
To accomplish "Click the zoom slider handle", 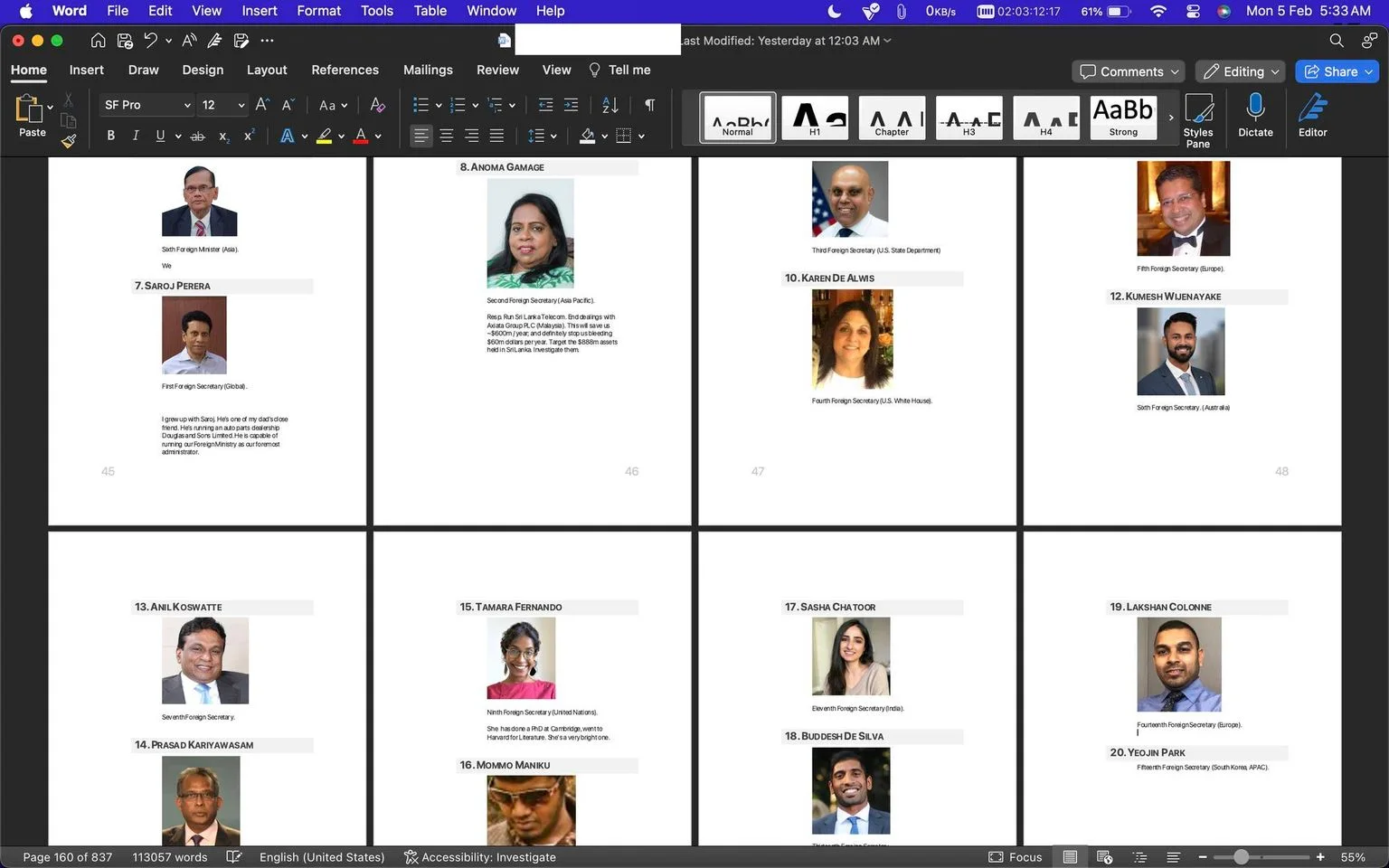I will point(1241,857).
